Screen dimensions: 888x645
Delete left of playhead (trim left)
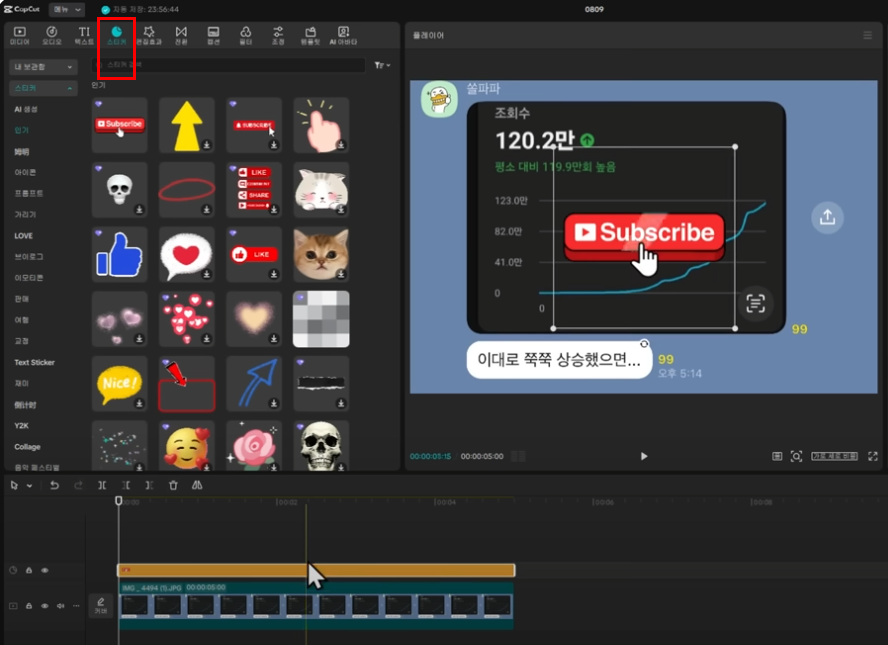click(x=126, y=485)
